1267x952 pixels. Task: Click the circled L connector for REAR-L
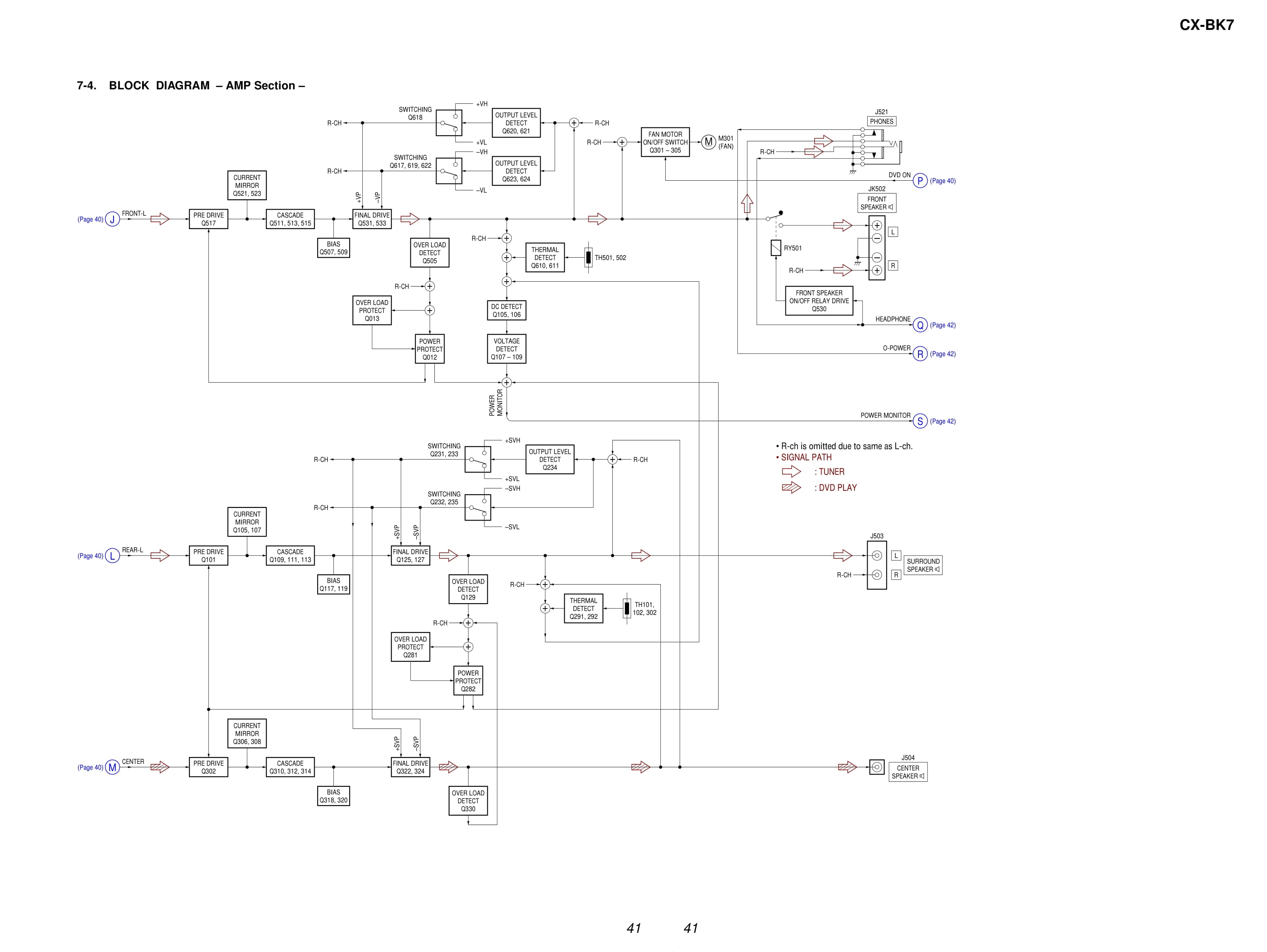click(112, 556)
